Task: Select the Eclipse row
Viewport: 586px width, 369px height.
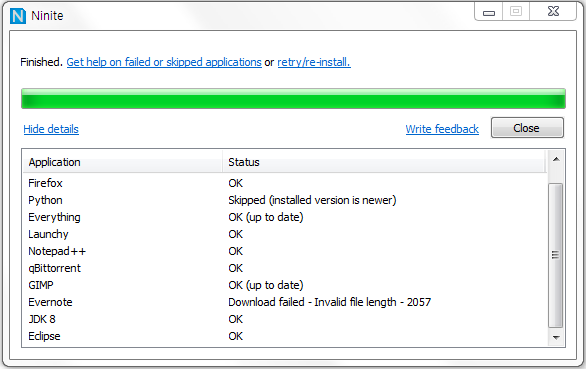Action: (284, 336)
